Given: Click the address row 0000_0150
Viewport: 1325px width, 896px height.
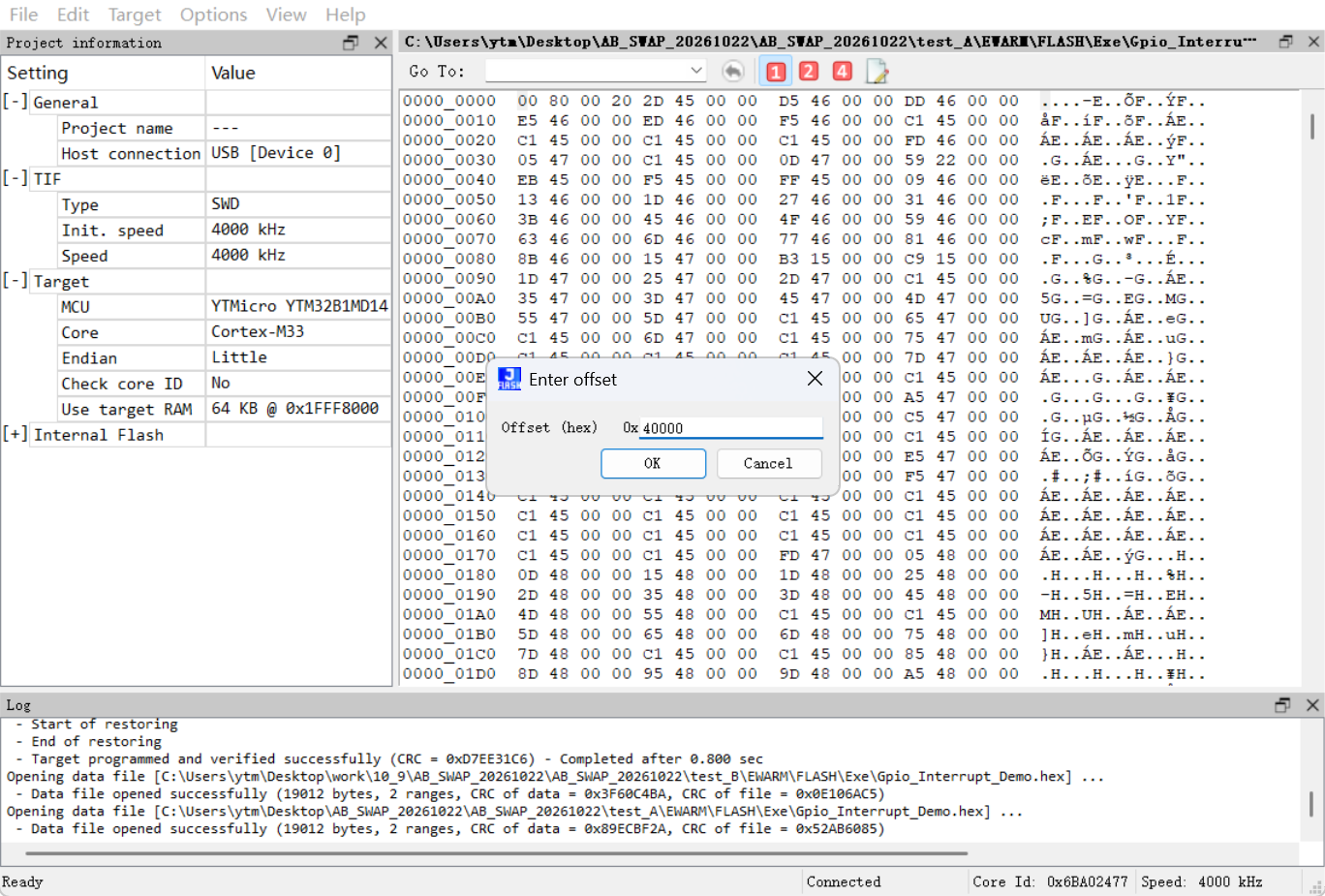Looking at the screenshot, I should tap(449, 515).
